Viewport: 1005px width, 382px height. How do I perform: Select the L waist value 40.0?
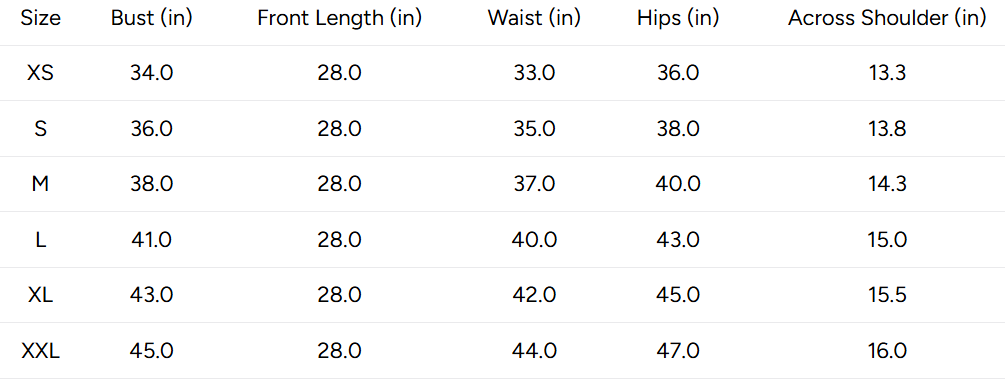pyautogui.click(x=534, y=240)
